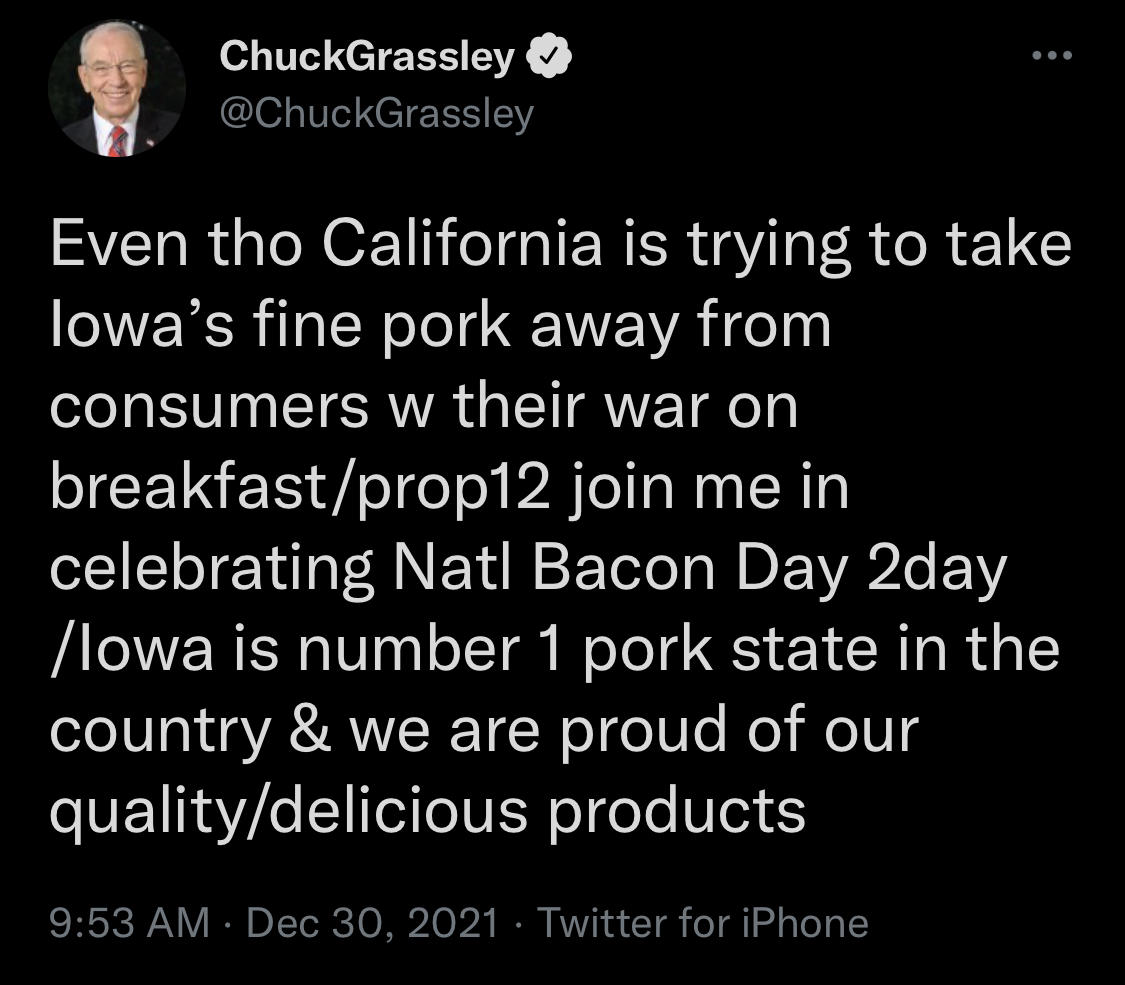Image resolution: width=1125 pixels, height=985 pixels.
Task: Click the words their war on
Action: (626, 408)
